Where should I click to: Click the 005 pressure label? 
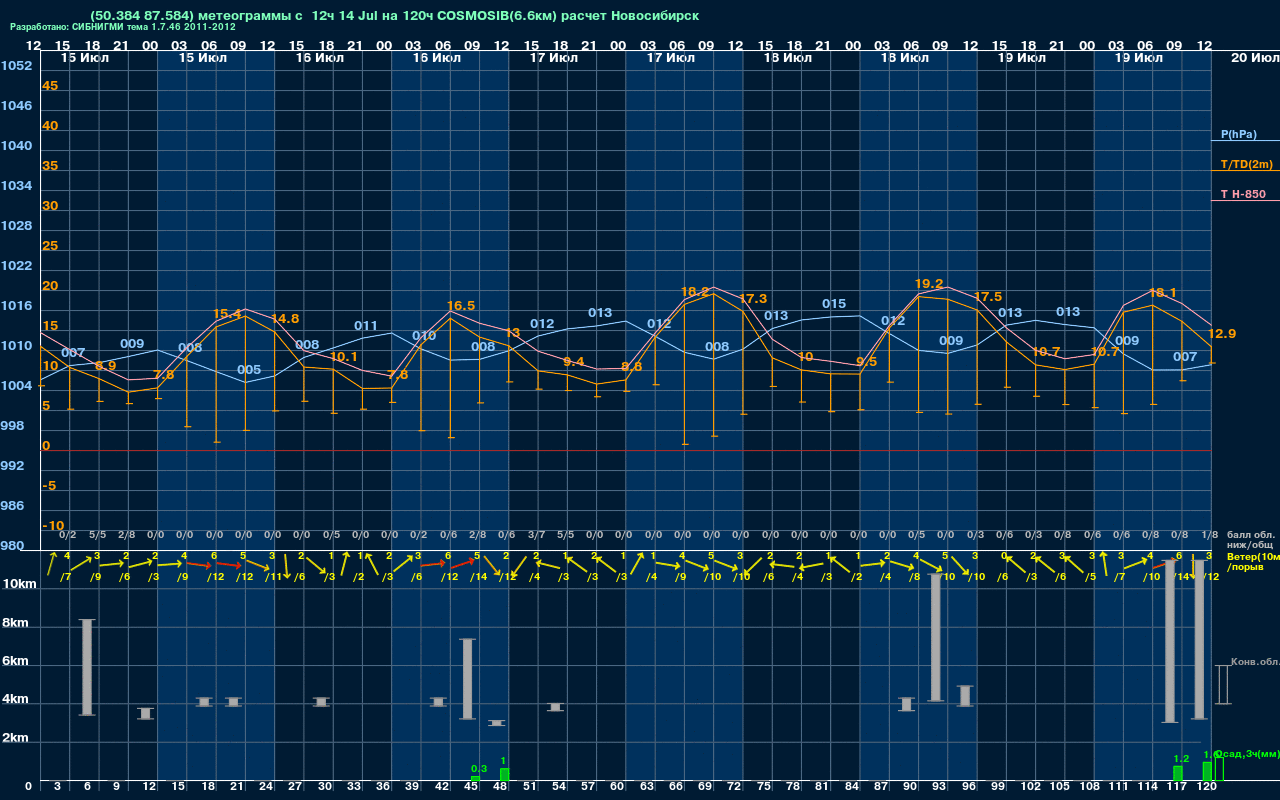pos(249,370)
